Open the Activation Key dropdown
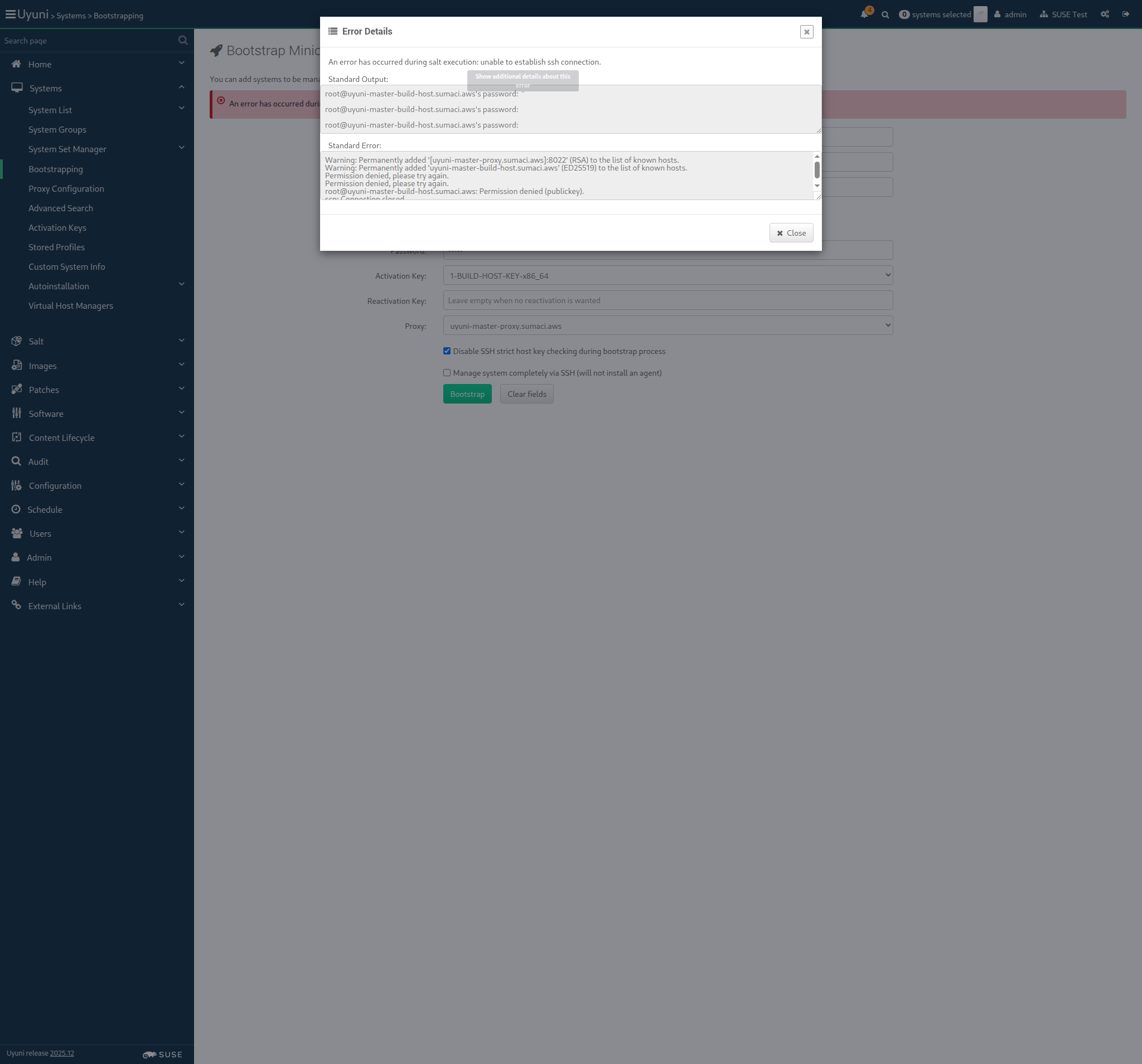The height and width of the screenshot is (1064, 1142). click(x=667, y=276)
